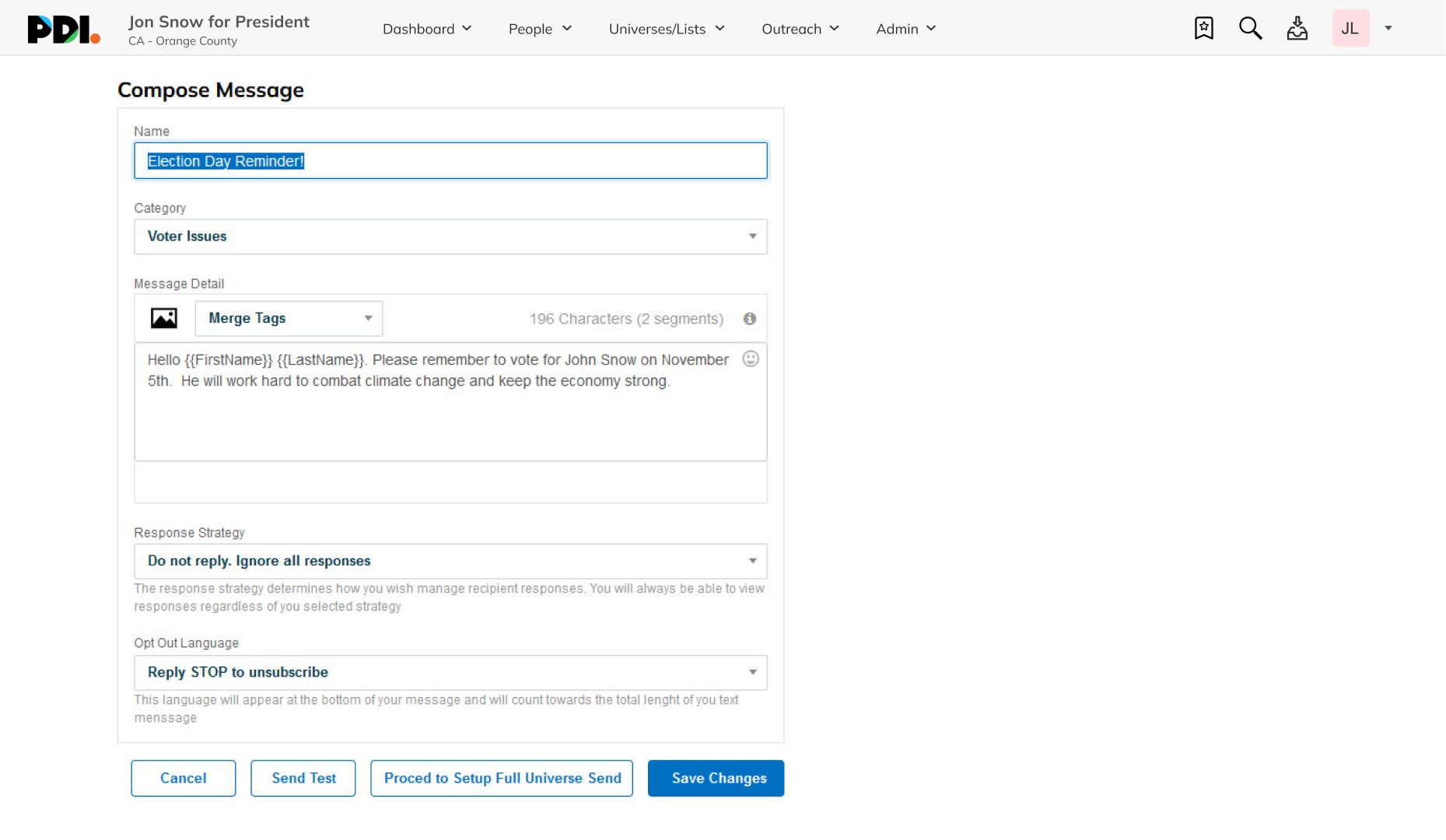Click Proced to Setup Full Universe Send
Screen dimensions: 1446x840
[x=502, y=779]
